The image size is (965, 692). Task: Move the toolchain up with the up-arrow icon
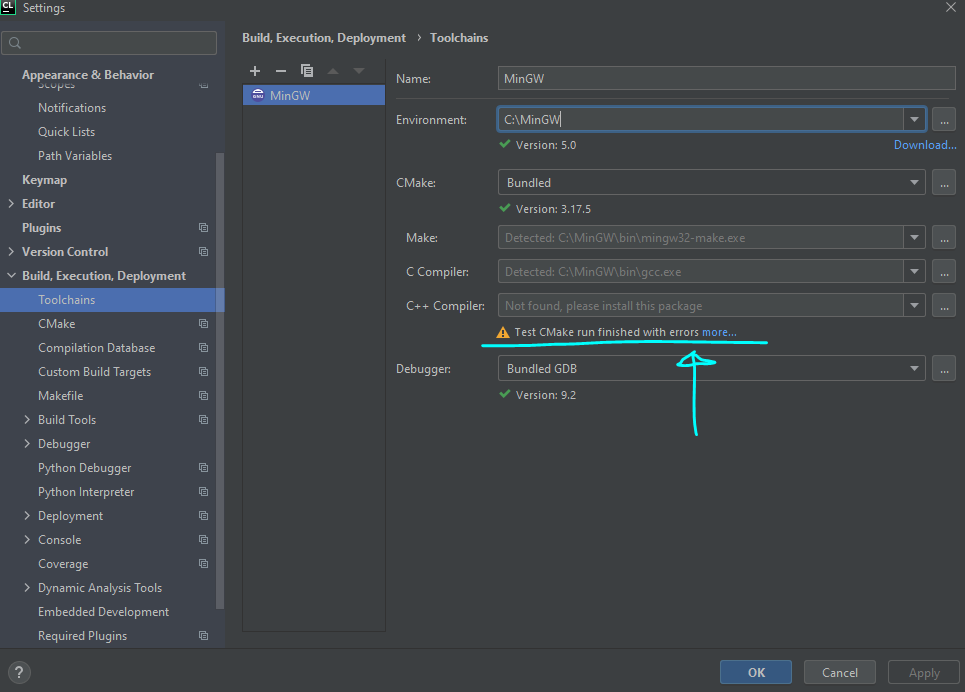point(333,71)
